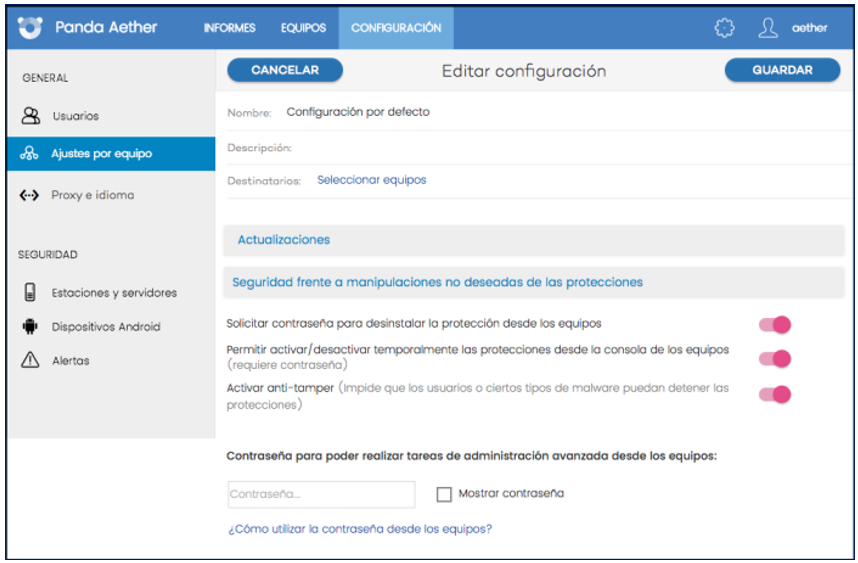This screenshot has height=563, width=858.
Task: Click the Nombre field Configuración por defecto
Action: point(358,112)
